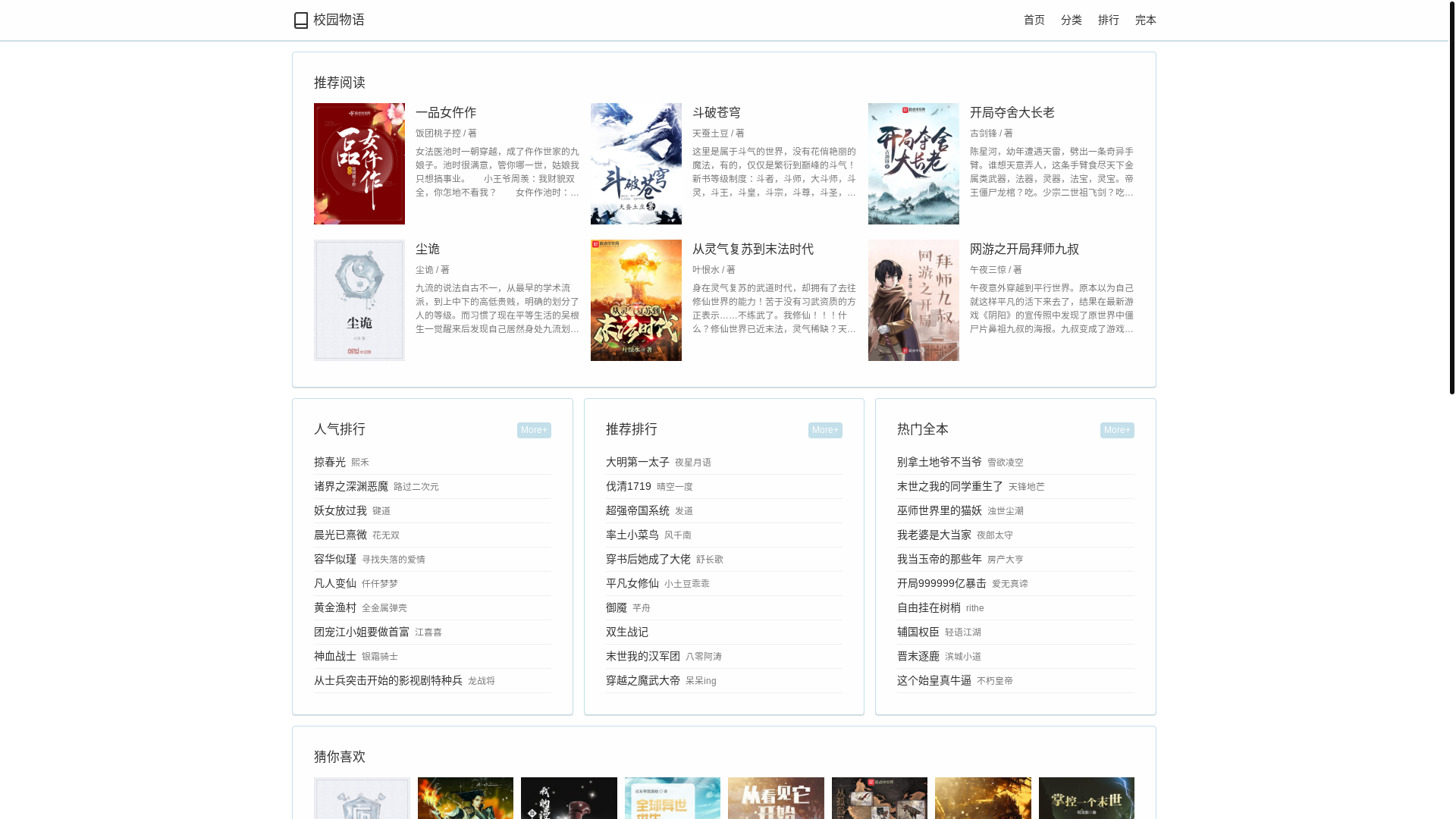Viewport: 1456px width, 819px height.
Task: Open 凡人变仙 list entry
Action: click(x=335, y=583)
